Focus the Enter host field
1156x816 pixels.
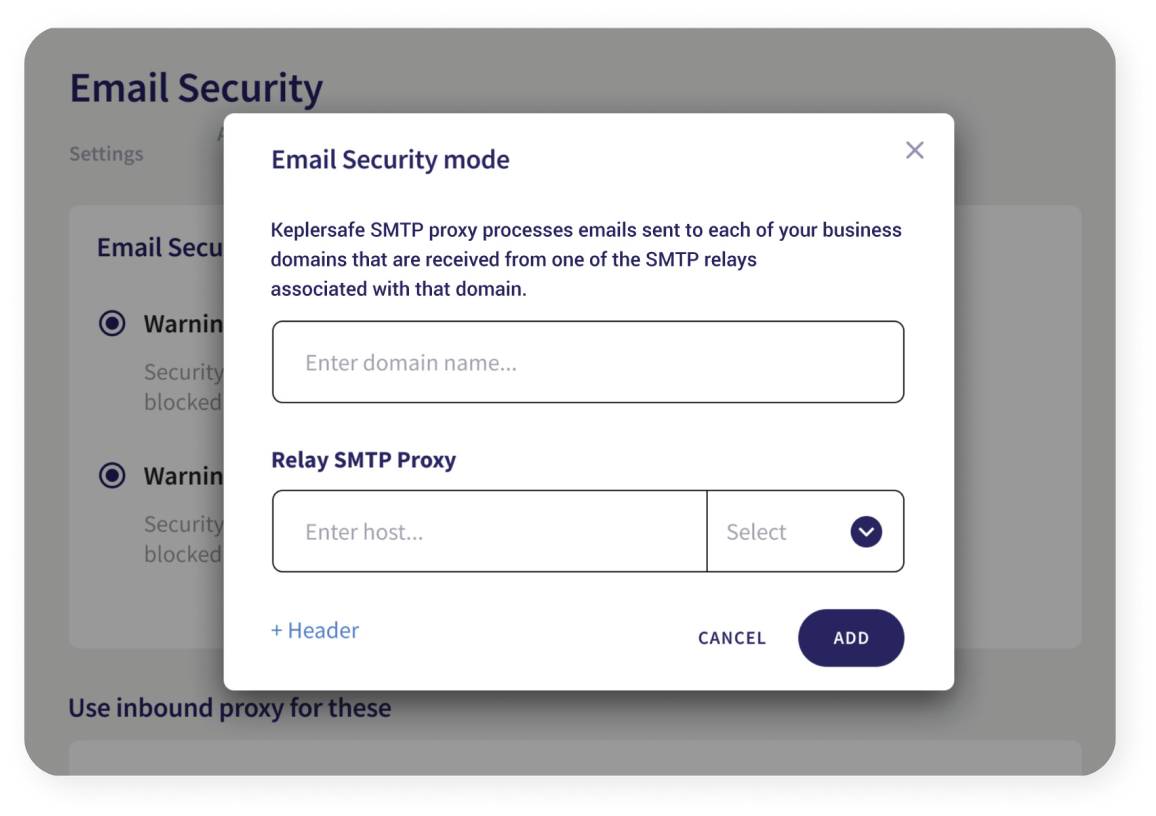pyautogui.click(x=490, y=531)
